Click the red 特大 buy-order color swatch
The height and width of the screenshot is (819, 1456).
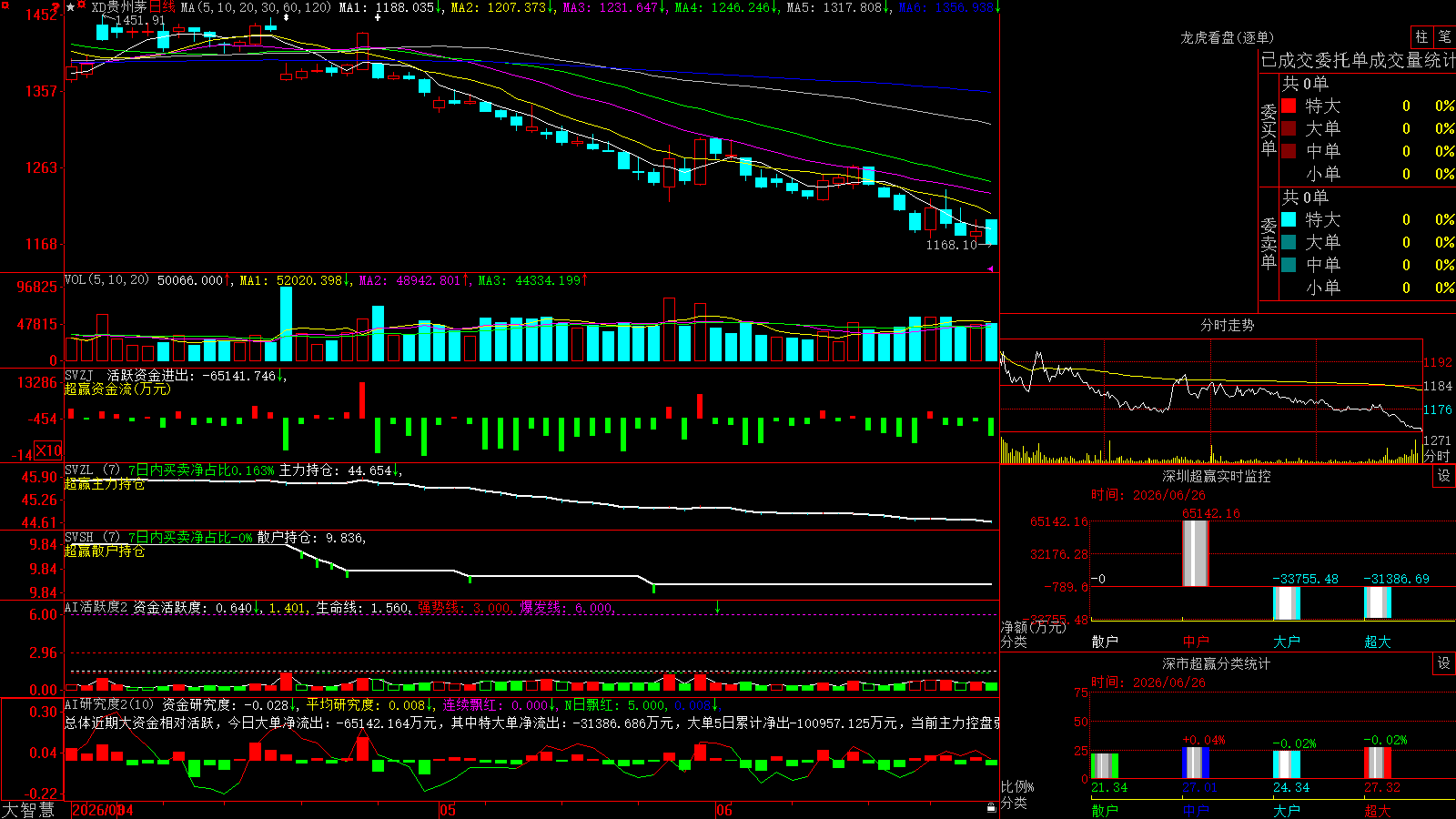[1289, 106]
